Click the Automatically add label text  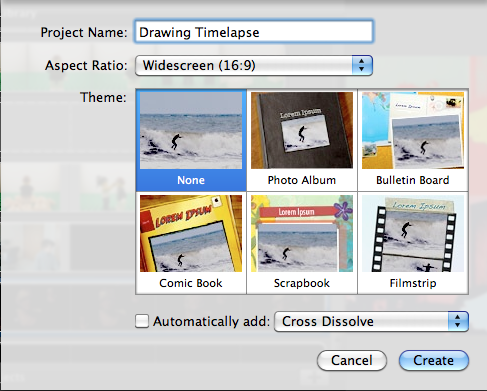pos(211,321)
